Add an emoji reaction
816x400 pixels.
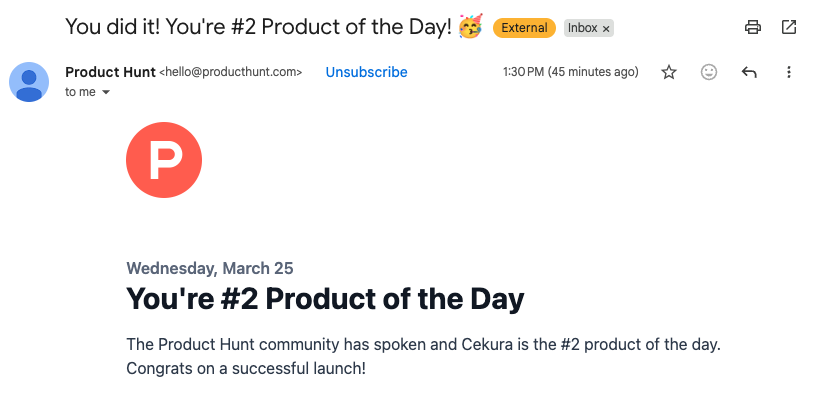(x=709, y=72)
